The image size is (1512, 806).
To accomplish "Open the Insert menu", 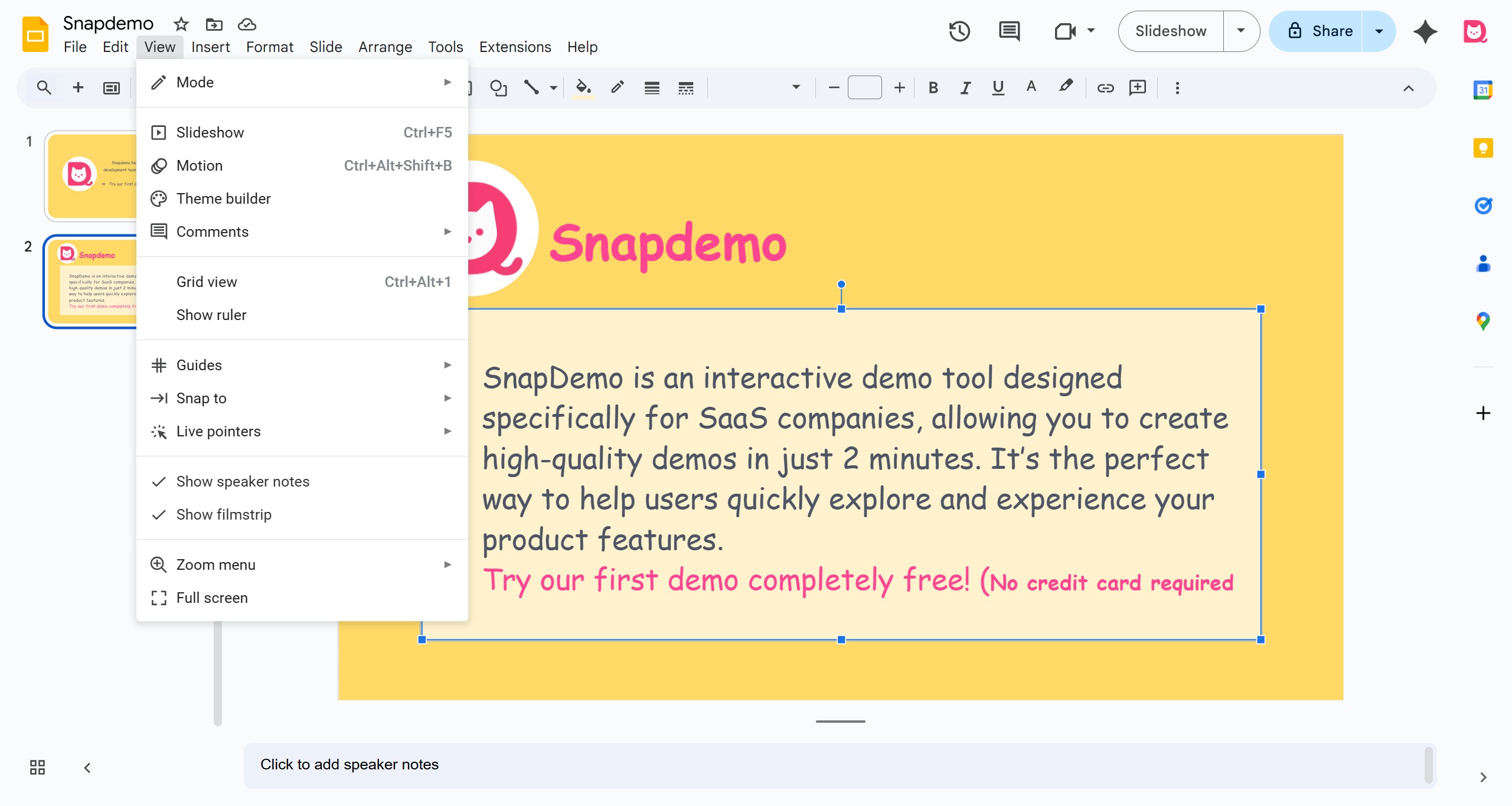I will click(x=210, y=47).
